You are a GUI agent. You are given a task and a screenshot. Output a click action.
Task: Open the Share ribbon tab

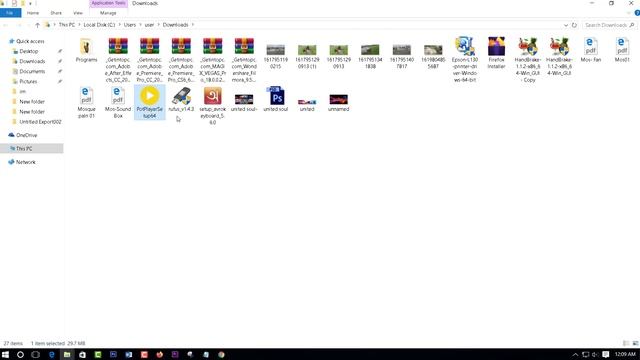[x=56, y=13]
